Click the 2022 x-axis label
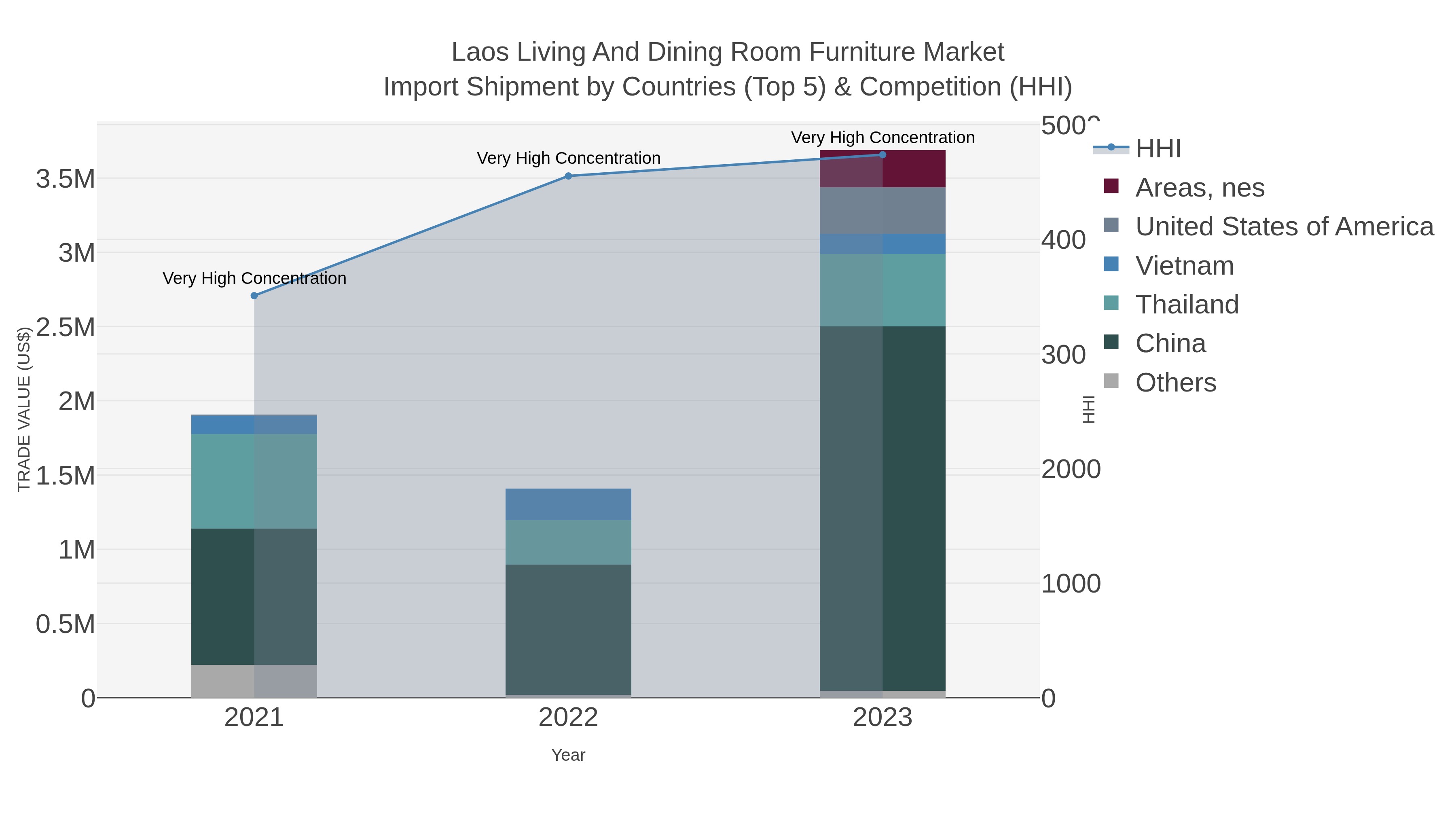 (569, 718)
